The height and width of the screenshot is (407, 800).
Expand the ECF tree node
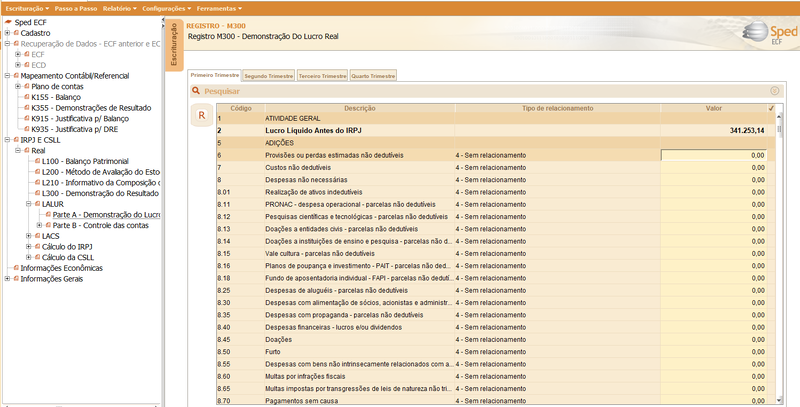pos(18,55)
